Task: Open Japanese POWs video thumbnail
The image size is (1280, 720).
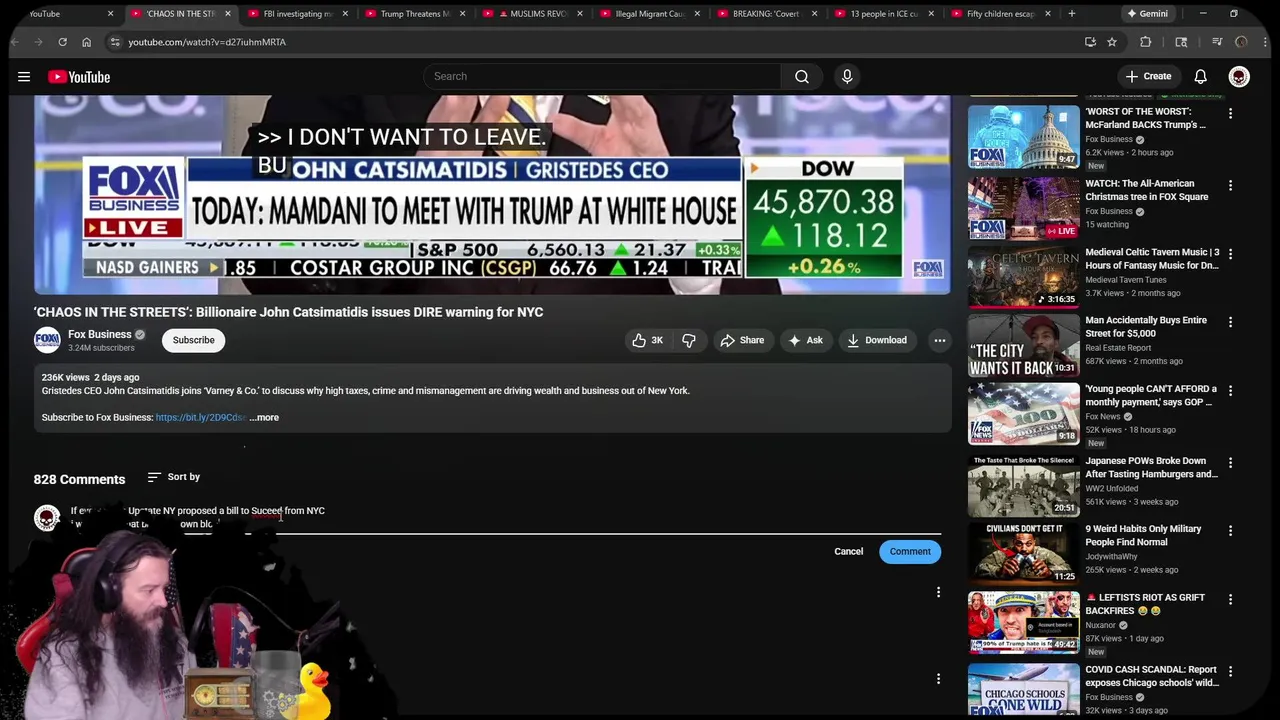Action: point(1023,486)
